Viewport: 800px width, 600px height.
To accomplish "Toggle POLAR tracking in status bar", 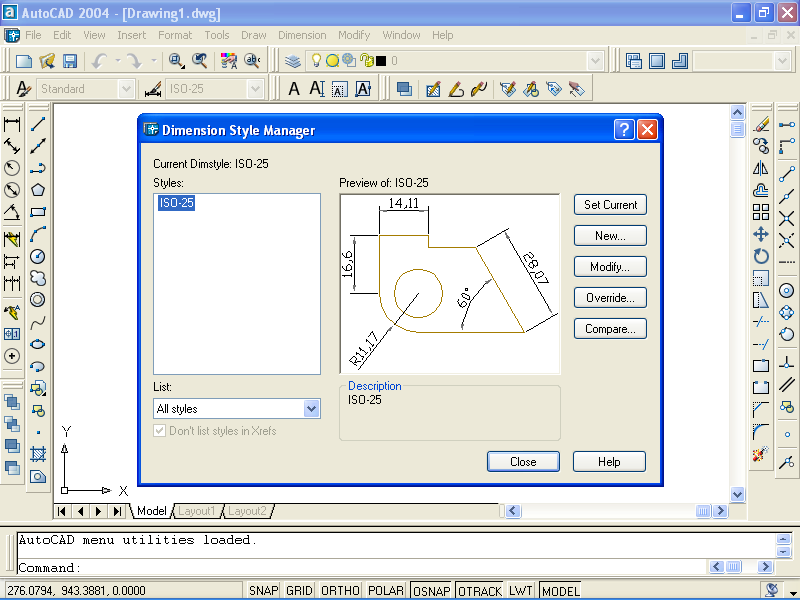I will tap(386, 590).
